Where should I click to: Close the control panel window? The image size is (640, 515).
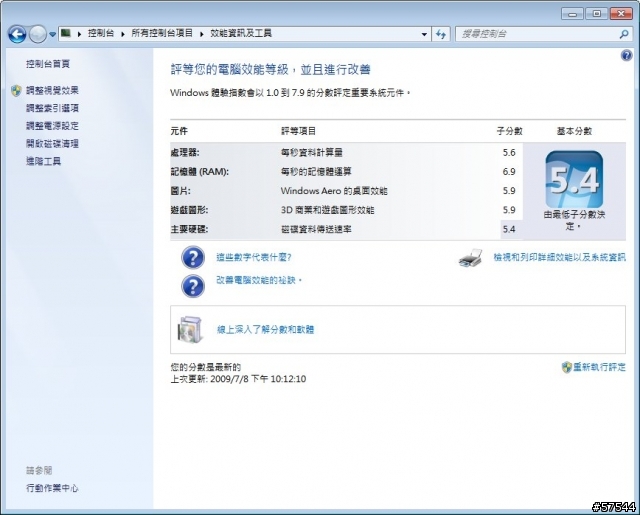pos(621,14)
